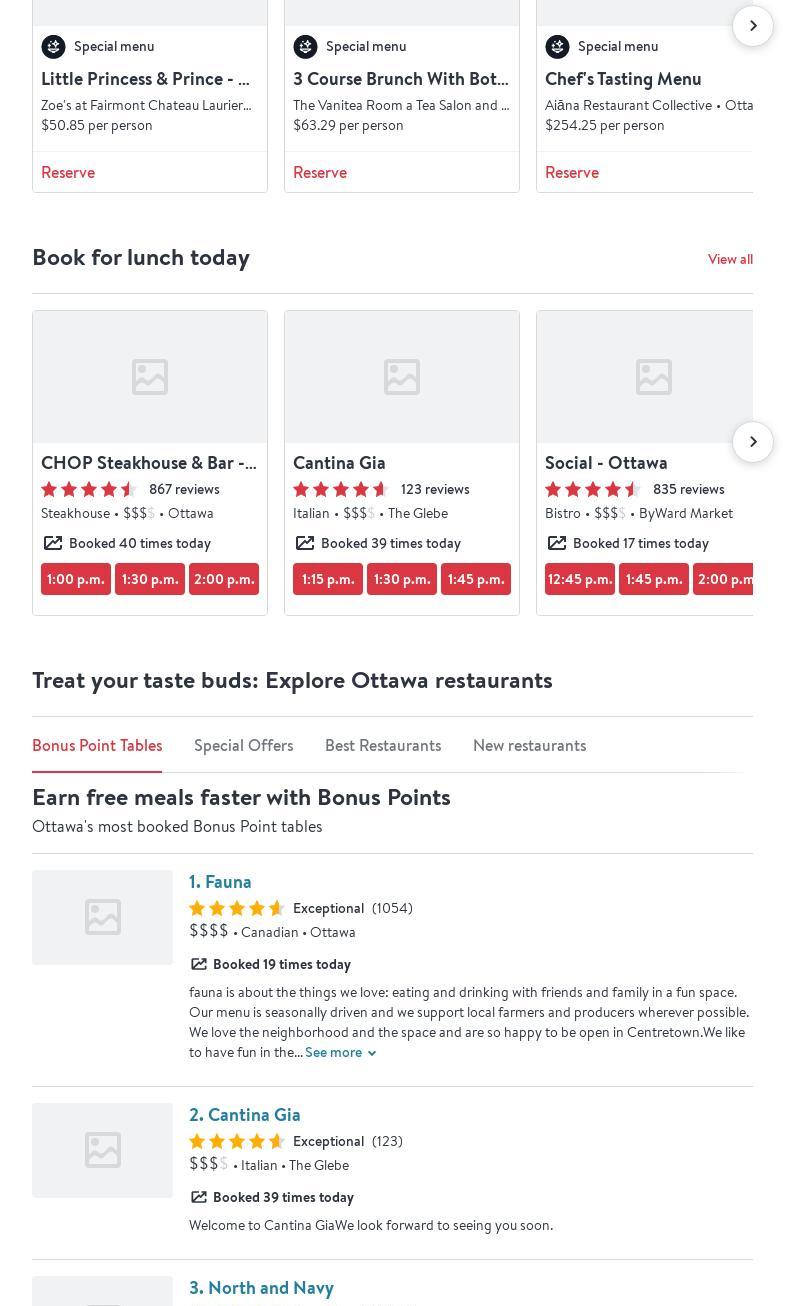Click View all for lunch today
The height and width of the screenshot is (1306, 785).
coord(730,259)
